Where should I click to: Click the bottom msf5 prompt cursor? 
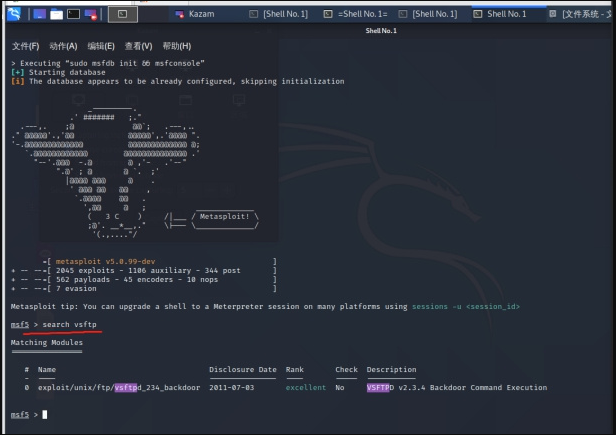pos(45,415)
